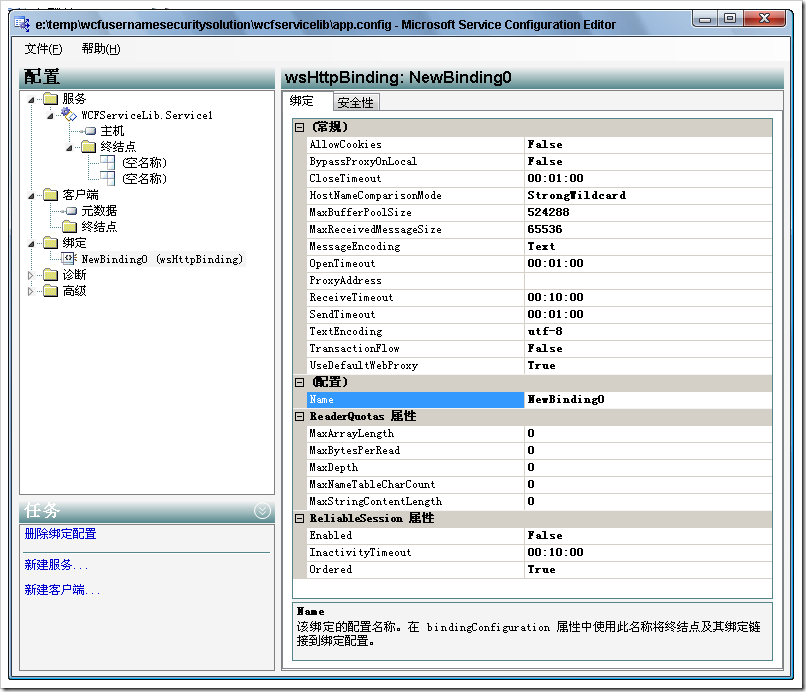Select the 主机 tree item label
Image resolution: width=806 pixels, height=692 pixels.
pyautogui.click(x=112, y=131)
